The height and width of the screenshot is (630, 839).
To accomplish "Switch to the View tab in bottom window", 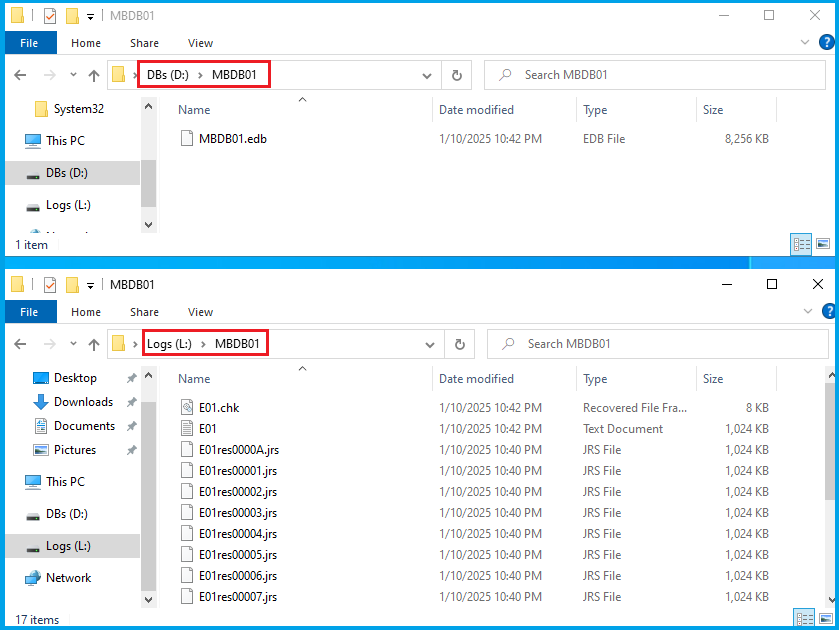I will pos(200,312).
